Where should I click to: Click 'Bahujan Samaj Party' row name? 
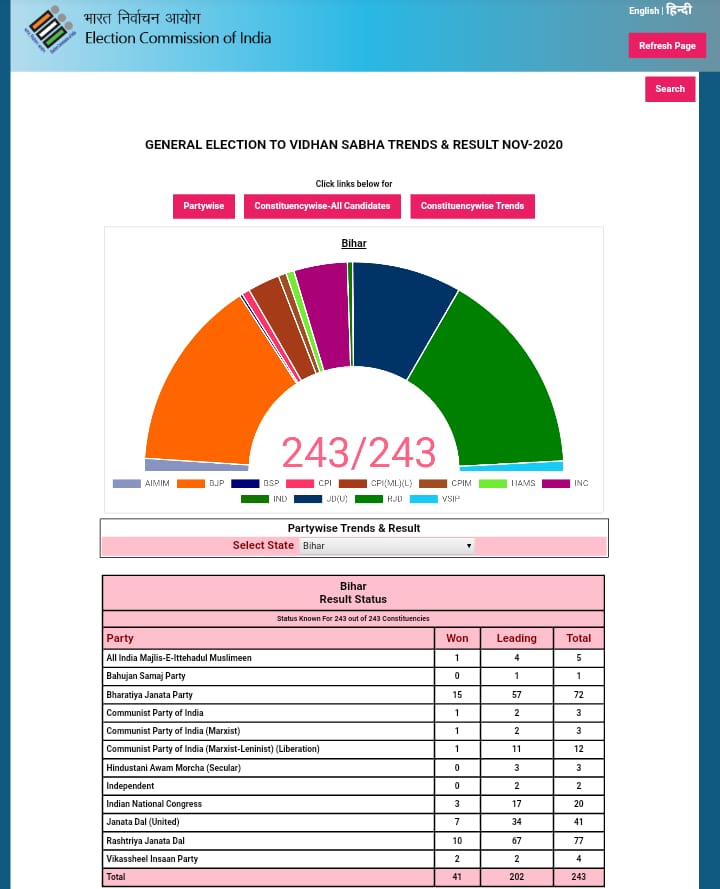pos(146,676)
